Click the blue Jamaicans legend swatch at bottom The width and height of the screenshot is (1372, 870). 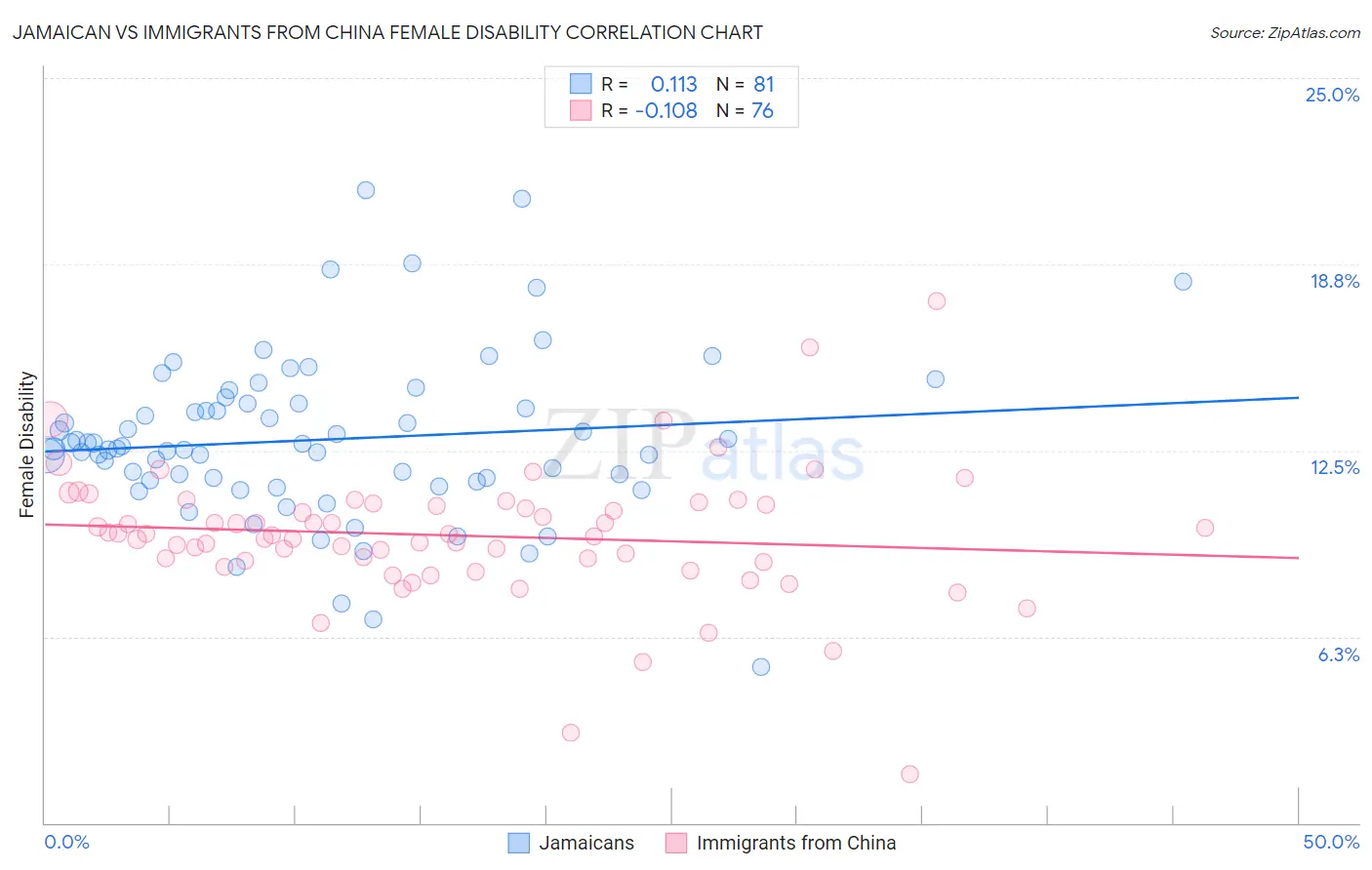tap(519, 843)
